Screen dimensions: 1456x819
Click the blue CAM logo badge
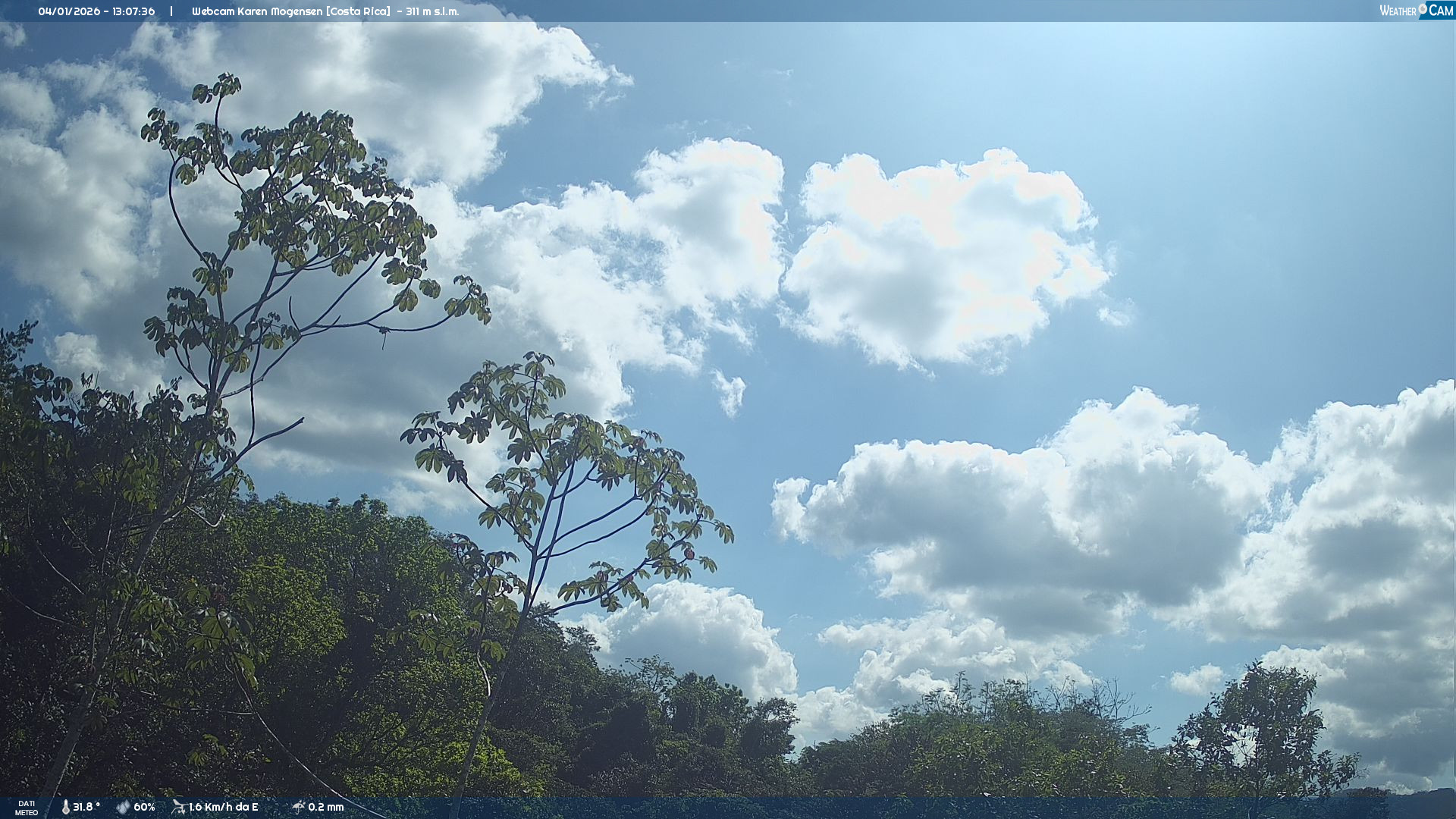(1440, 11)
